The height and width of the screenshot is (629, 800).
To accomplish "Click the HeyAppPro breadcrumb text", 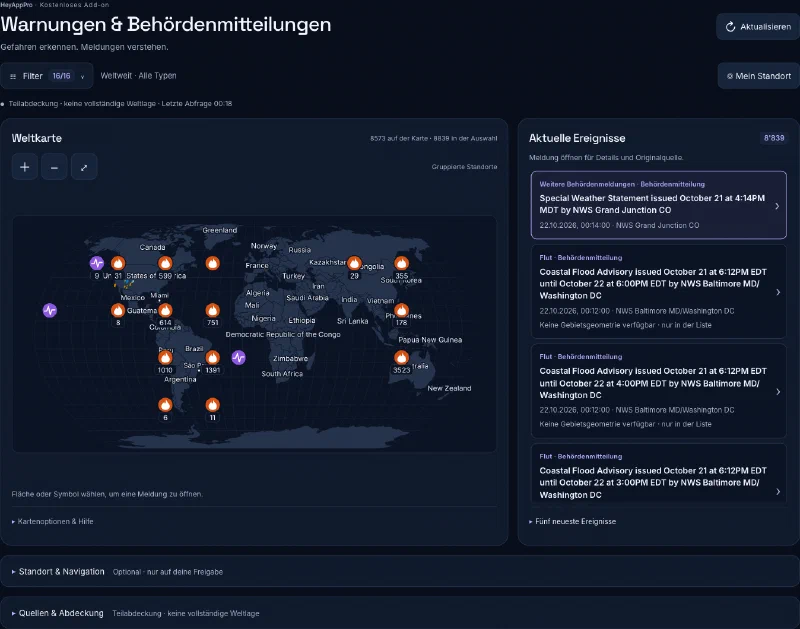I will coord(16,5).
